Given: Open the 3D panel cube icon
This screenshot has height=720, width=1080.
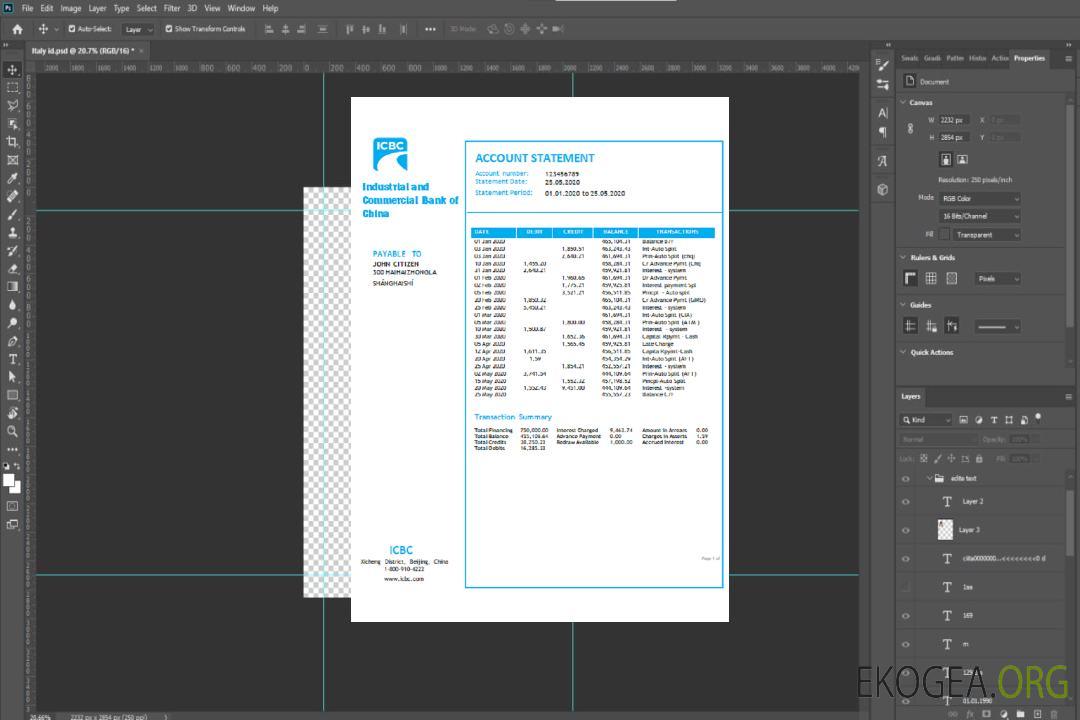Looking at the screenshot, I should click(883, 189).
